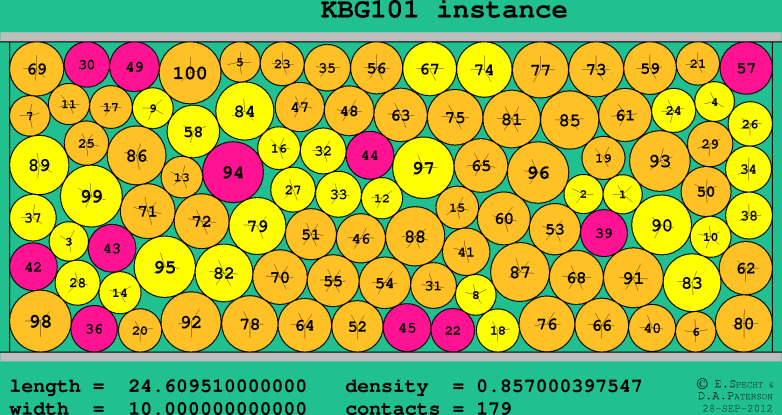Viewport: 782px width, 415px height.
Task: Click the orange circle labeled 92
Action: pos(191,322)
